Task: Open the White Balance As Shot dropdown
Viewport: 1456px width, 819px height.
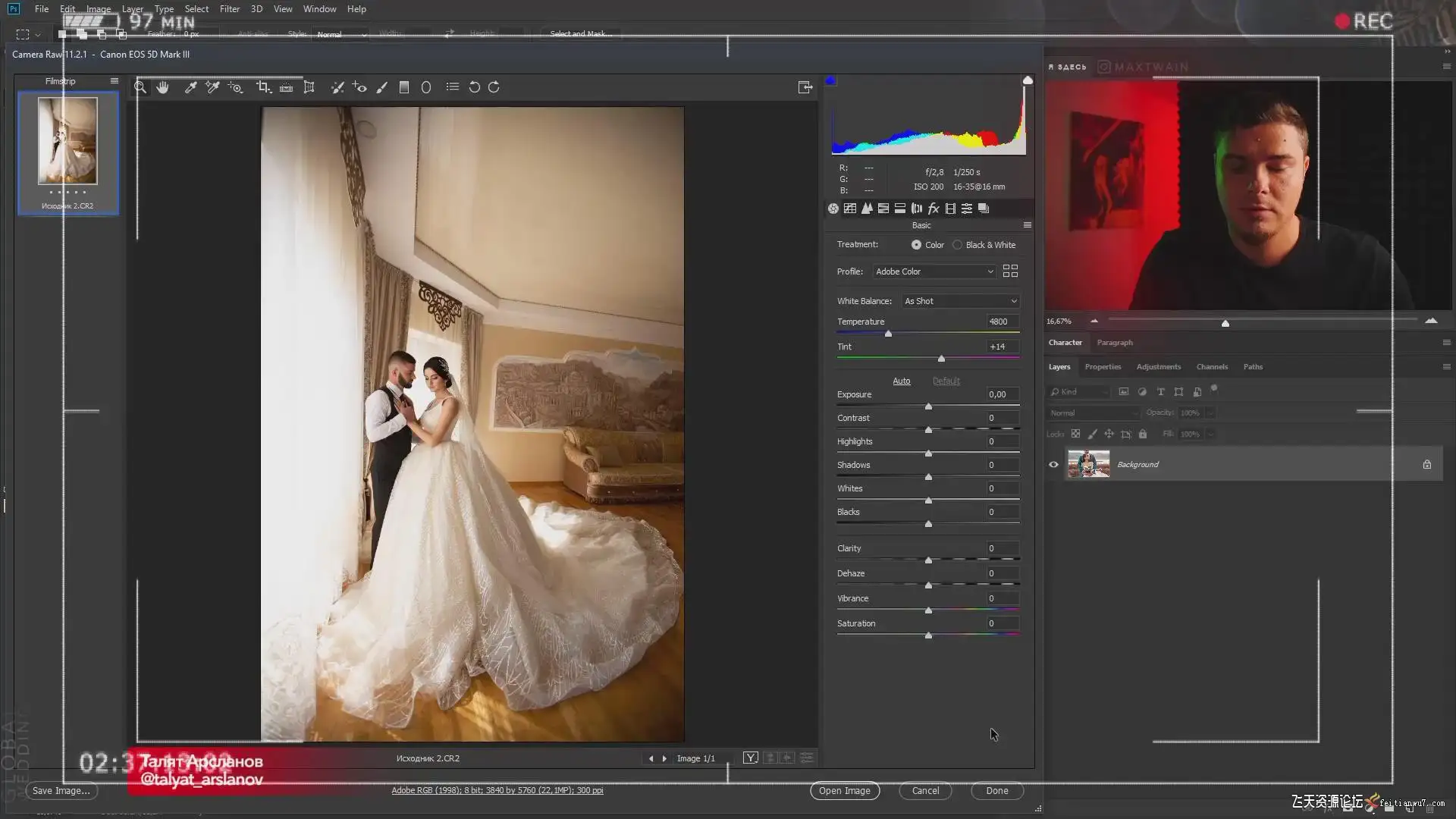Action: click(x=960, y=301)
